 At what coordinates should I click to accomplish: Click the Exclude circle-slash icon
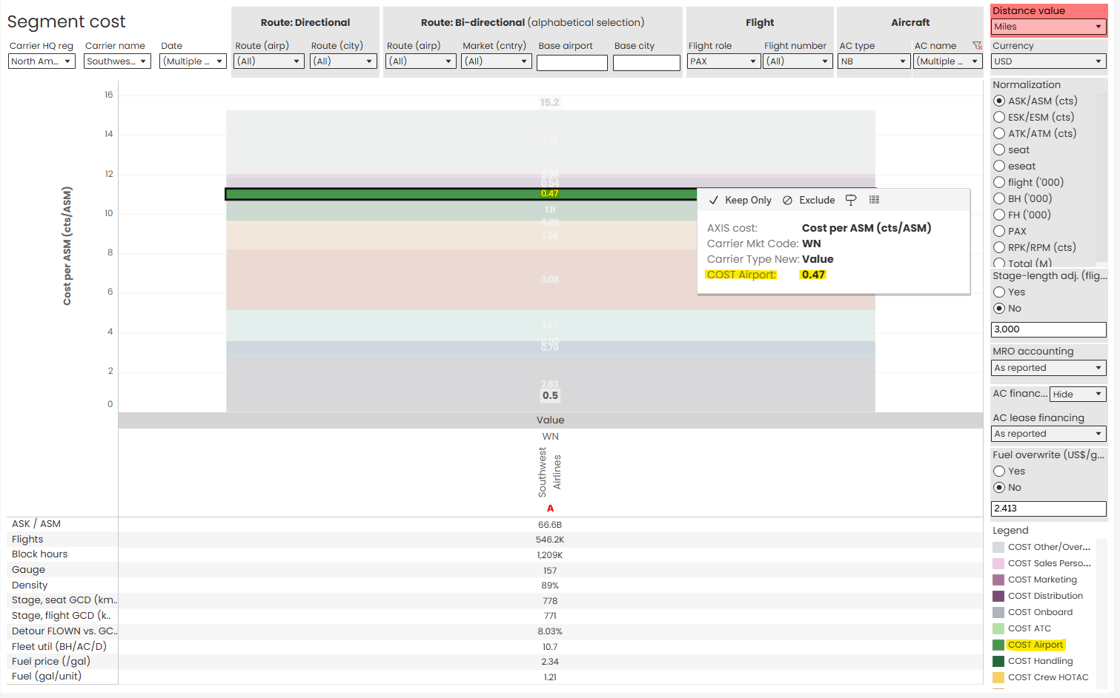(x=787, y=201)
